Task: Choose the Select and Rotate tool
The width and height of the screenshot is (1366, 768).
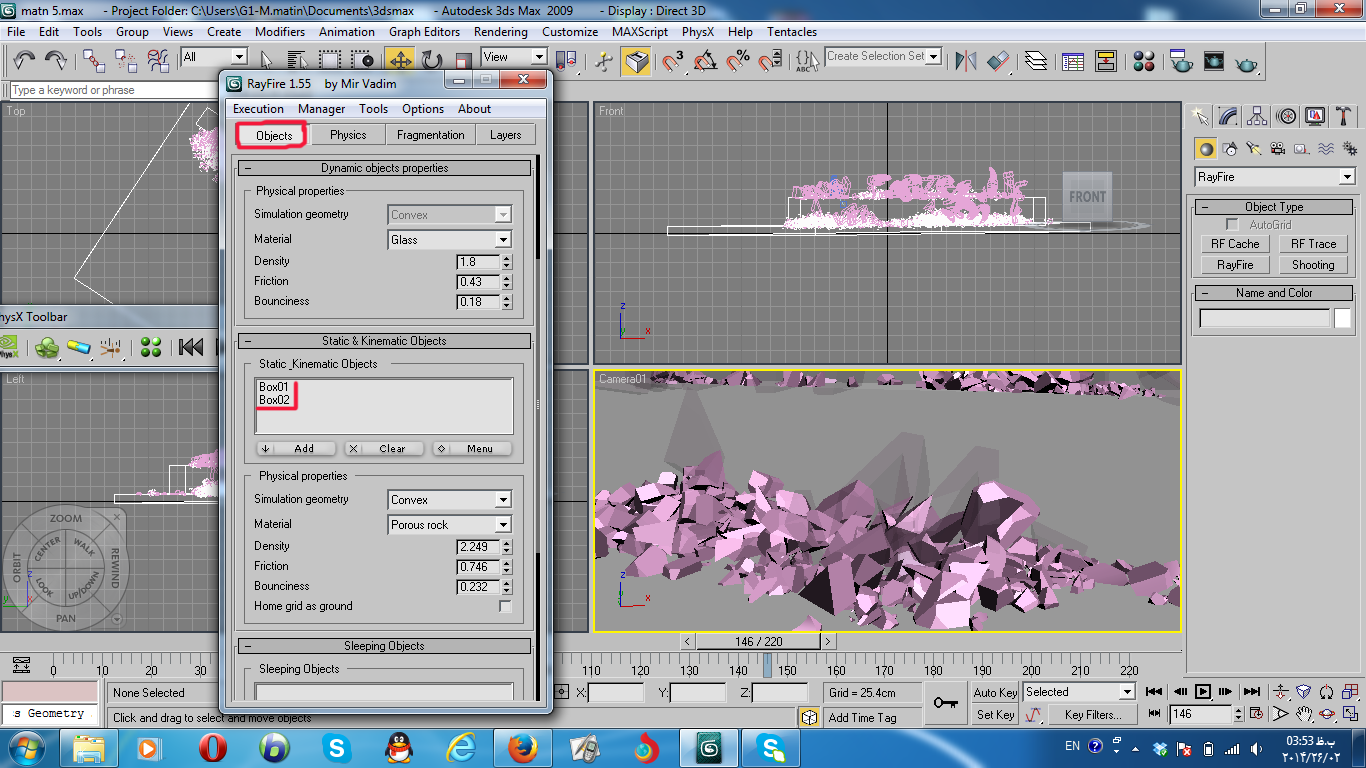Action: point(432,60)
